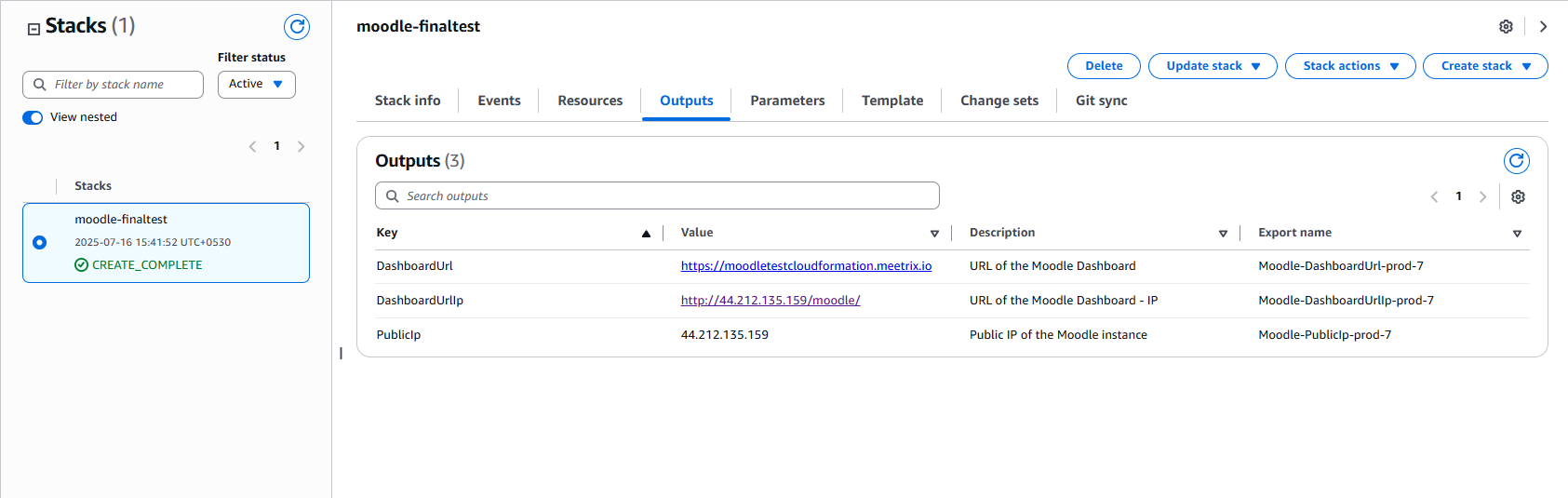Image resolution: width=1568 pixels, height=498 pixels.
Task: Open the moodletestcloudformation.meetrix.io link
Action: [x=806, y=266]
